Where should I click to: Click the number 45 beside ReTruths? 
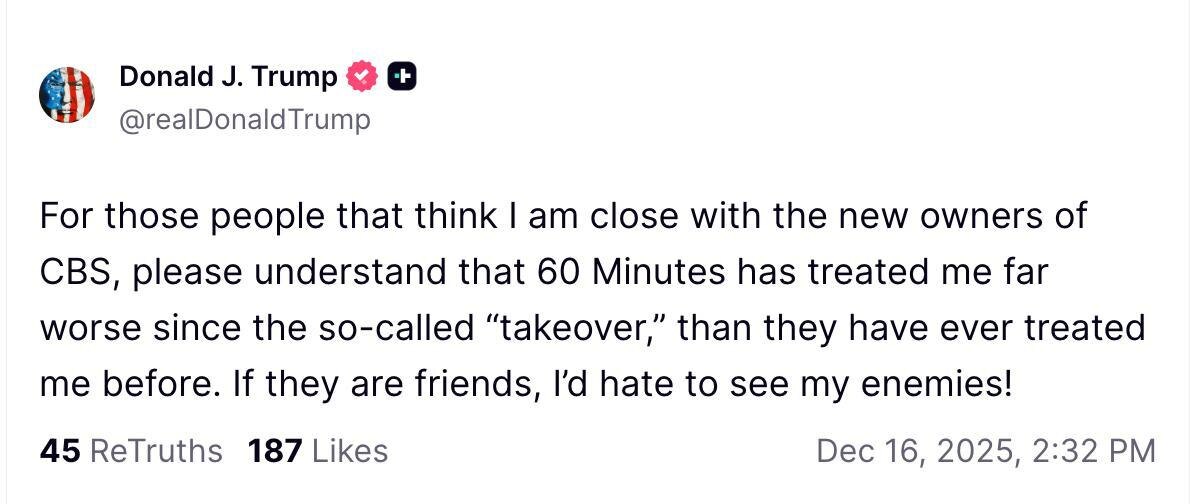(60, 451)
